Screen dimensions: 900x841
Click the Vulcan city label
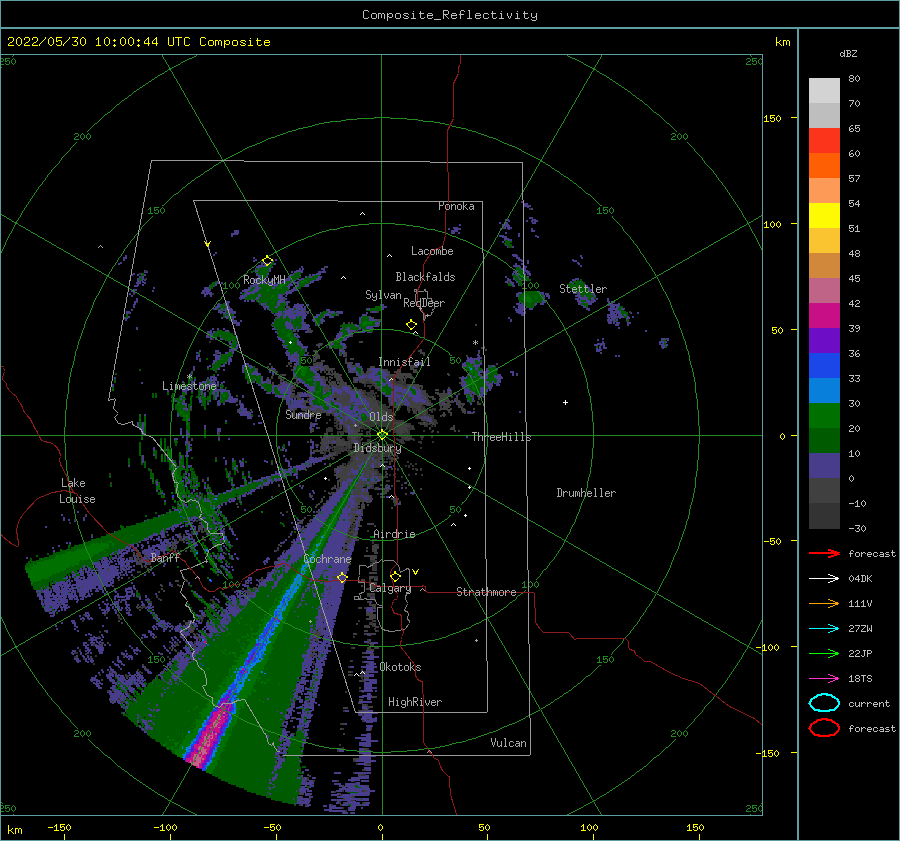point(509,743)
